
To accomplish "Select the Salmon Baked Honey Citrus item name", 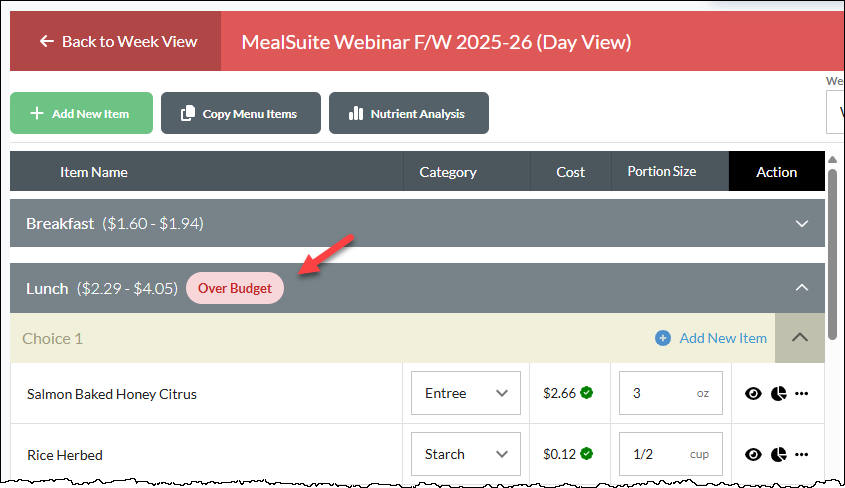I will [x=112, y=394].
